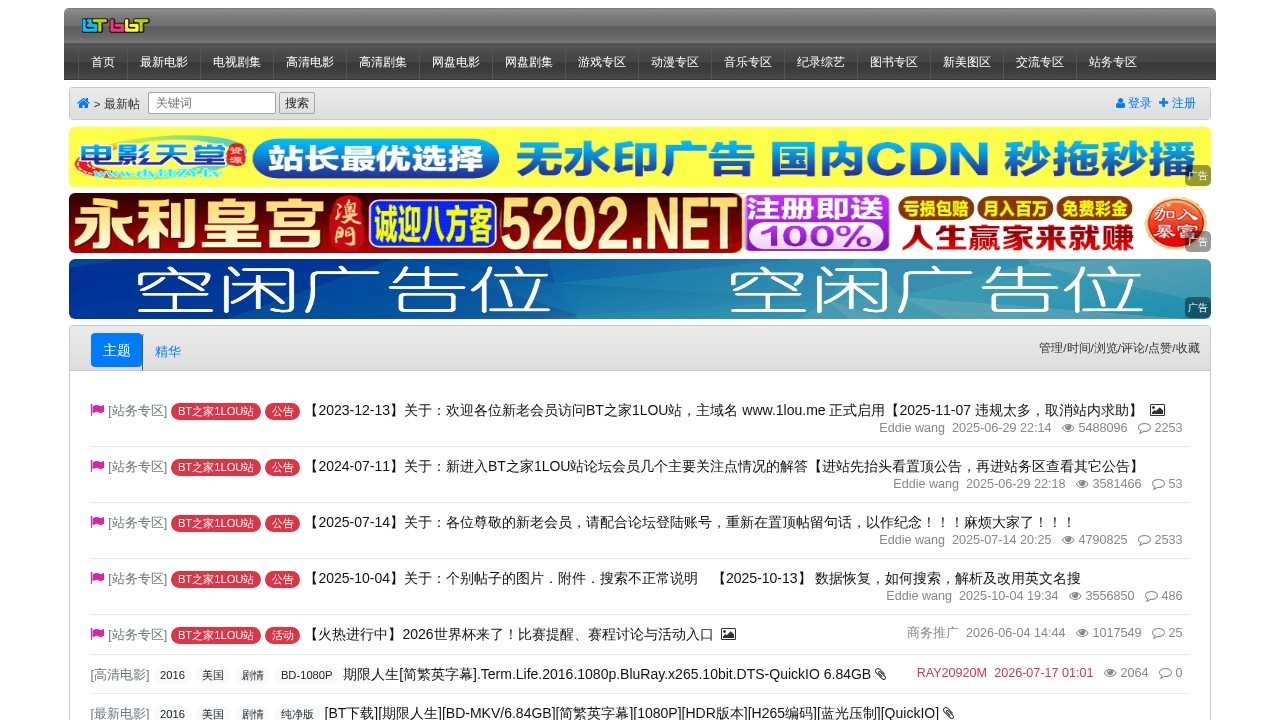The height and width of the screenshot is (720, 1280).
Task: Click [最新电影] category link on last row
Action: [x=120, y=713]
